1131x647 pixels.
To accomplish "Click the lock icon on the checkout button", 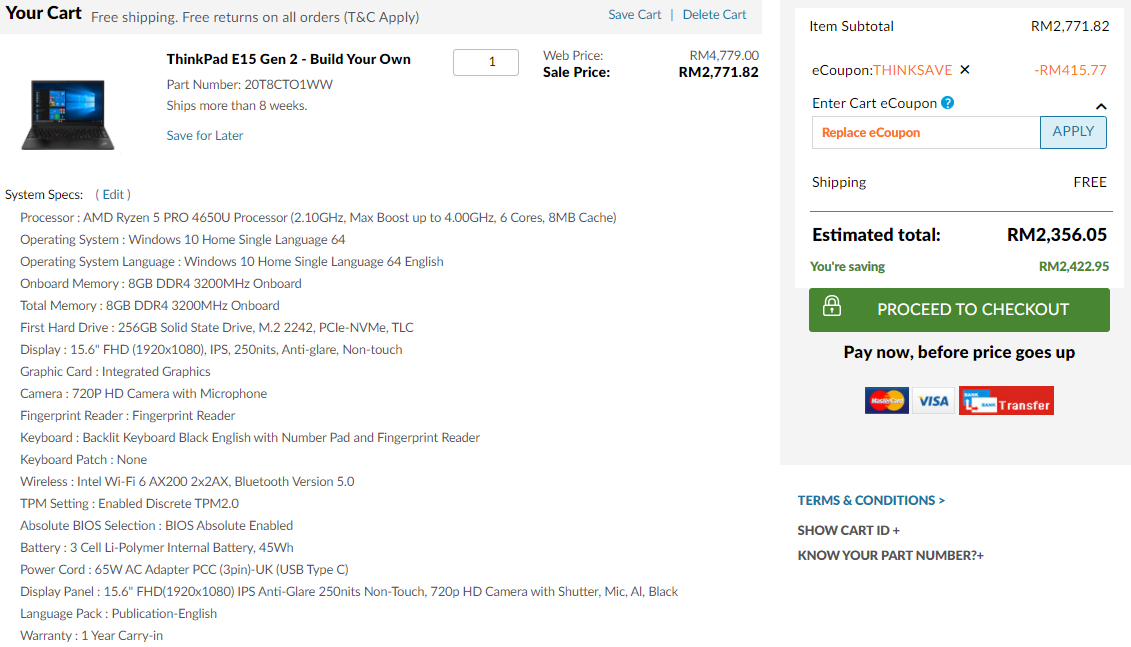I will 832,308.
